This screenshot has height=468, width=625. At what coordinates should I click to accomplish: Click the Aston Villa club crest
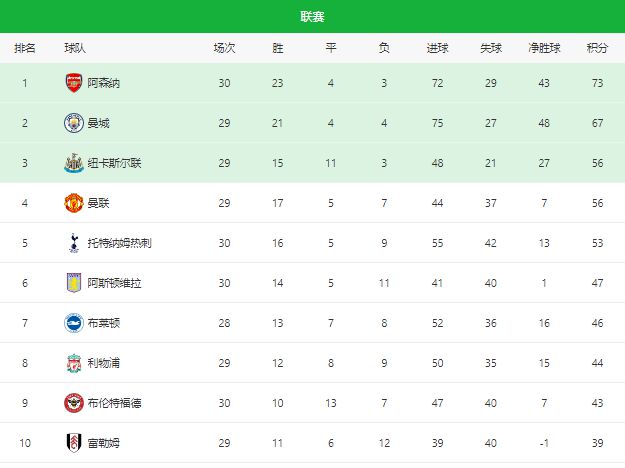tap(73, 283)
